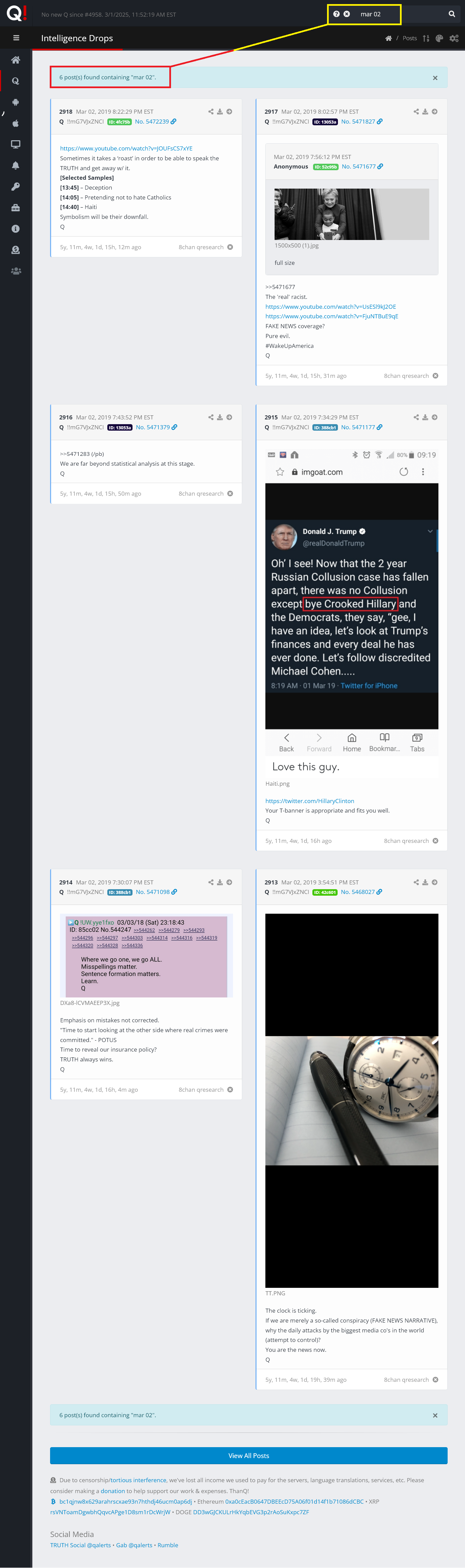Click the key icon in sidebar
This screenshot has height=1568, width=465.
[16, 186]
